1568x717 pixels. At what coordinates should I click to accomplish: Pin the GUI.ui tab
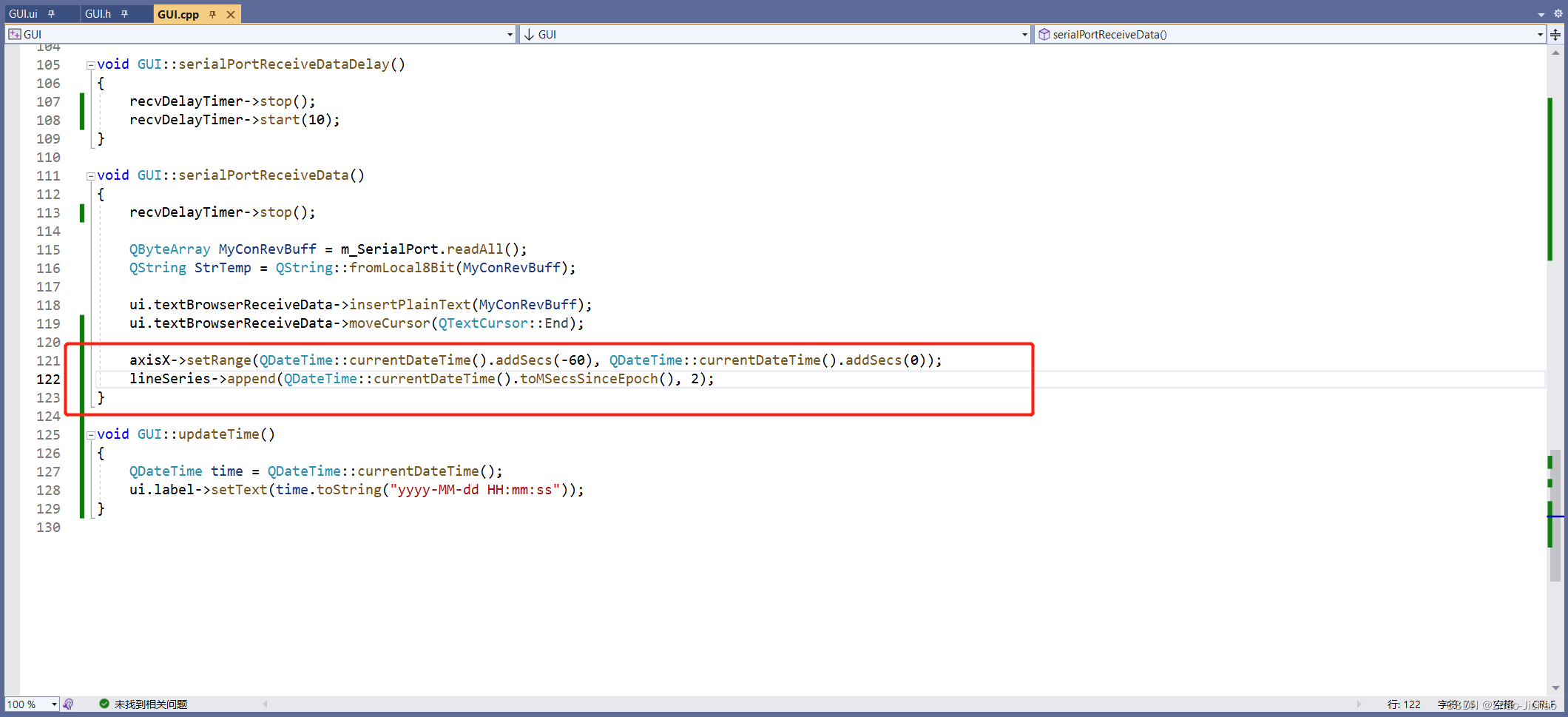pyautogui.click(x=51, y=14)
